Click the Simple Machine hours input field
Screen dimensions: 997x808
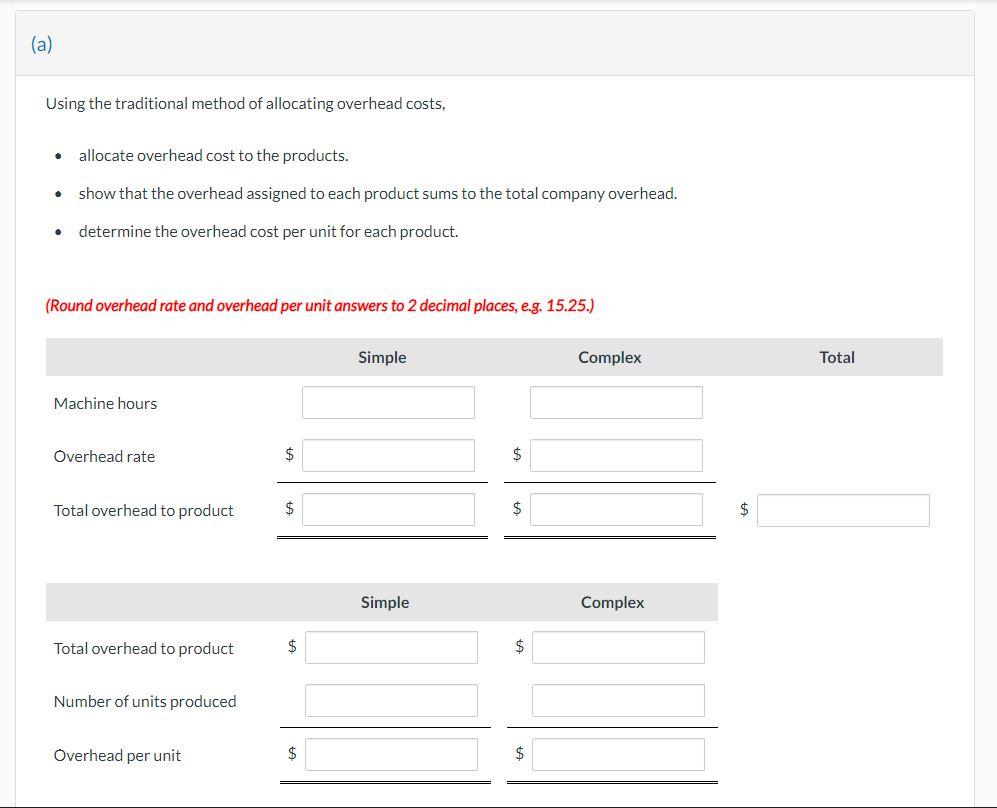coord(388,402)
